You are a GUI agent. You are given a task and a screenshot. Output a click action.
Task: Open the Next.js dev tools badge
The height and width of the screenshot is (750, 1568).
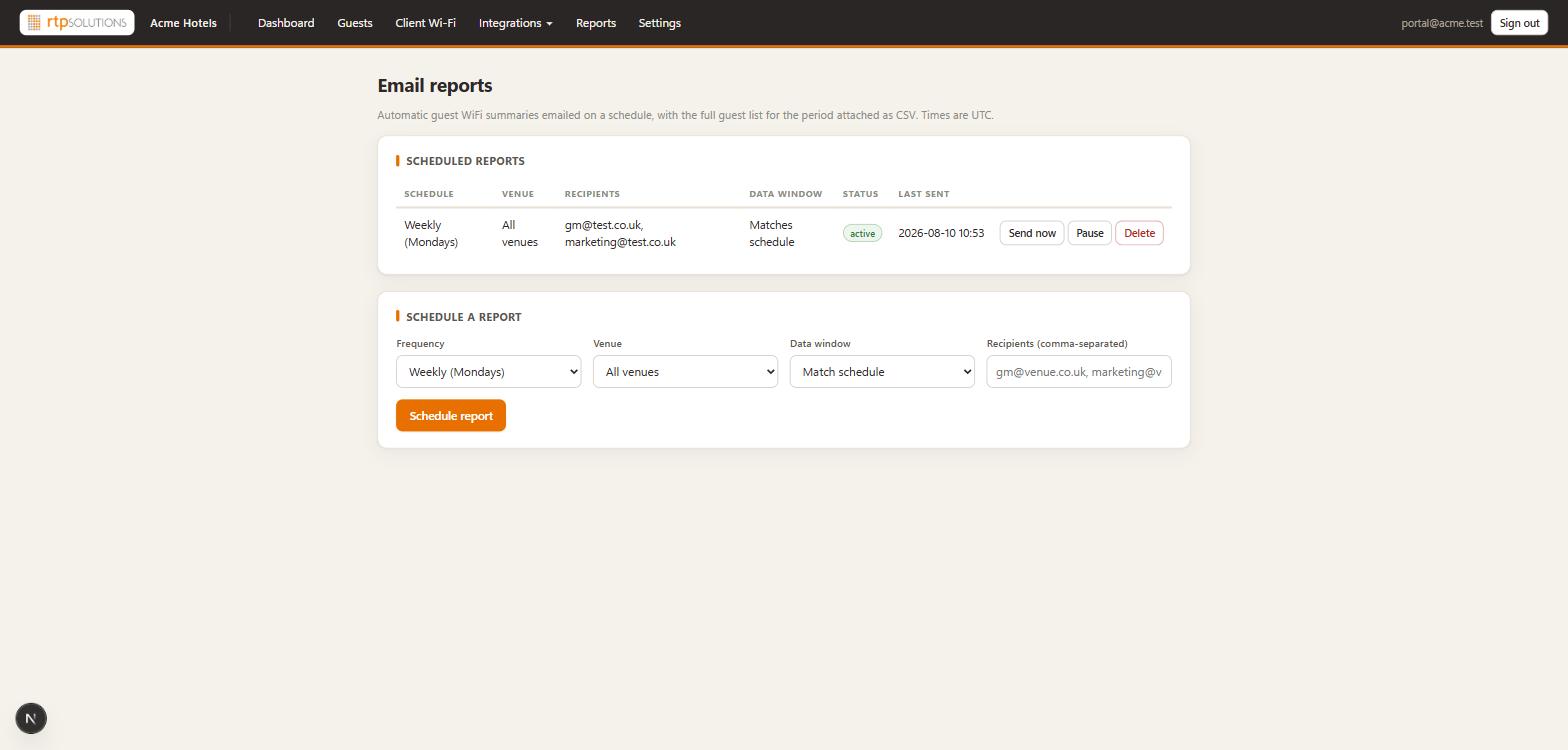tap(31, 718)
